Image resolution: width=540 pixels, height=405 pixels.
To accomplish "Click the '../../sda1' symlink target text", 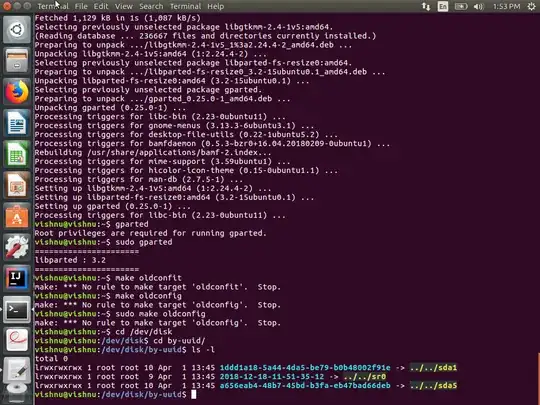I will point(433,368).
